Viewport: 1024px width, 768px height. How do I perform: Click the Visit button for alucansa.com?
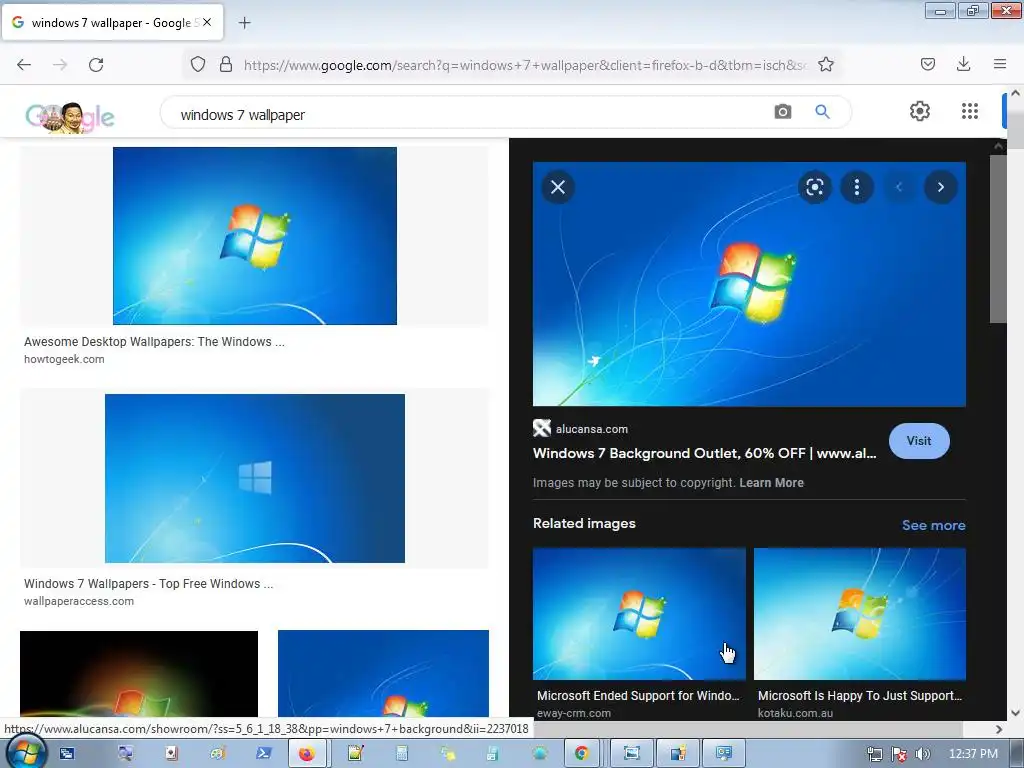pos(919,441)
